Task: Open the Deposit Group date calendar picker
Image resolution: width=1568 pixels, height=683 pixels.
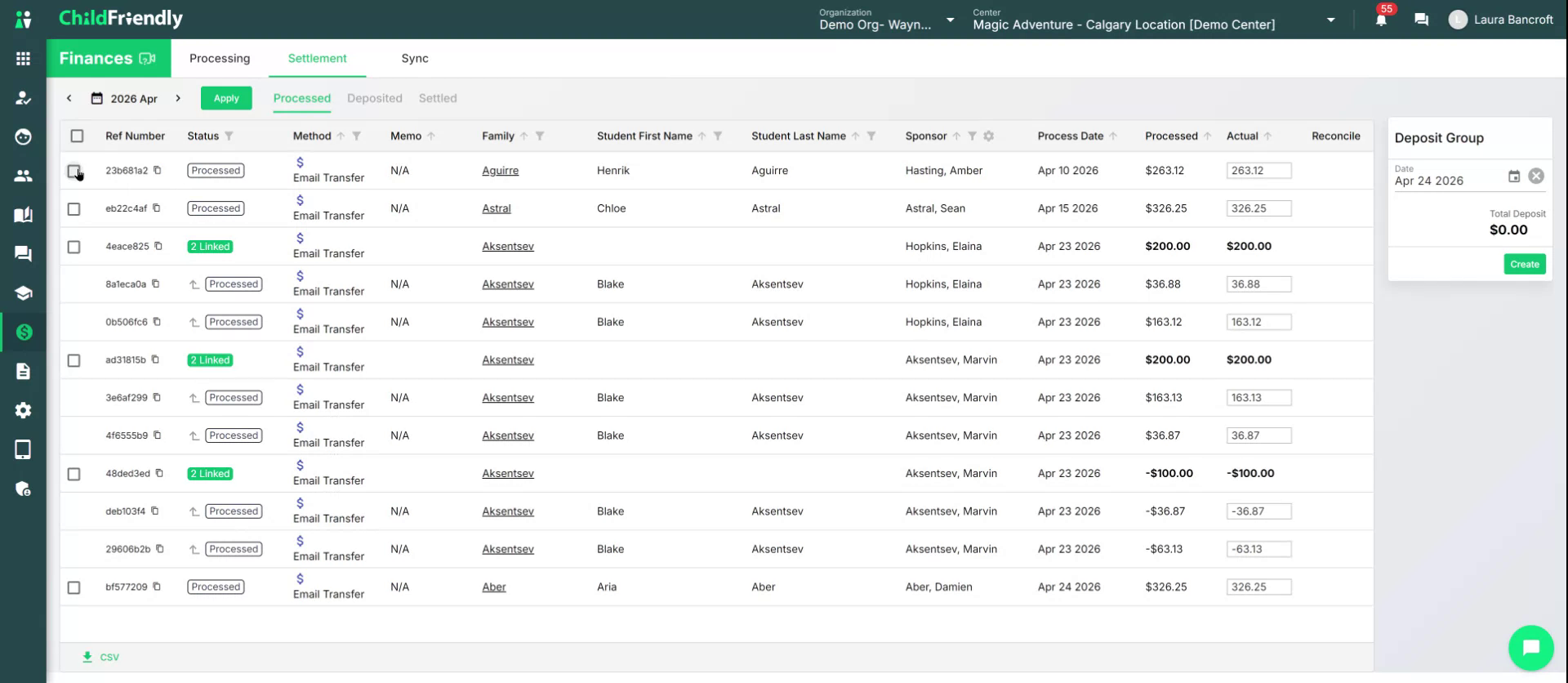Action: [1514, 176]
